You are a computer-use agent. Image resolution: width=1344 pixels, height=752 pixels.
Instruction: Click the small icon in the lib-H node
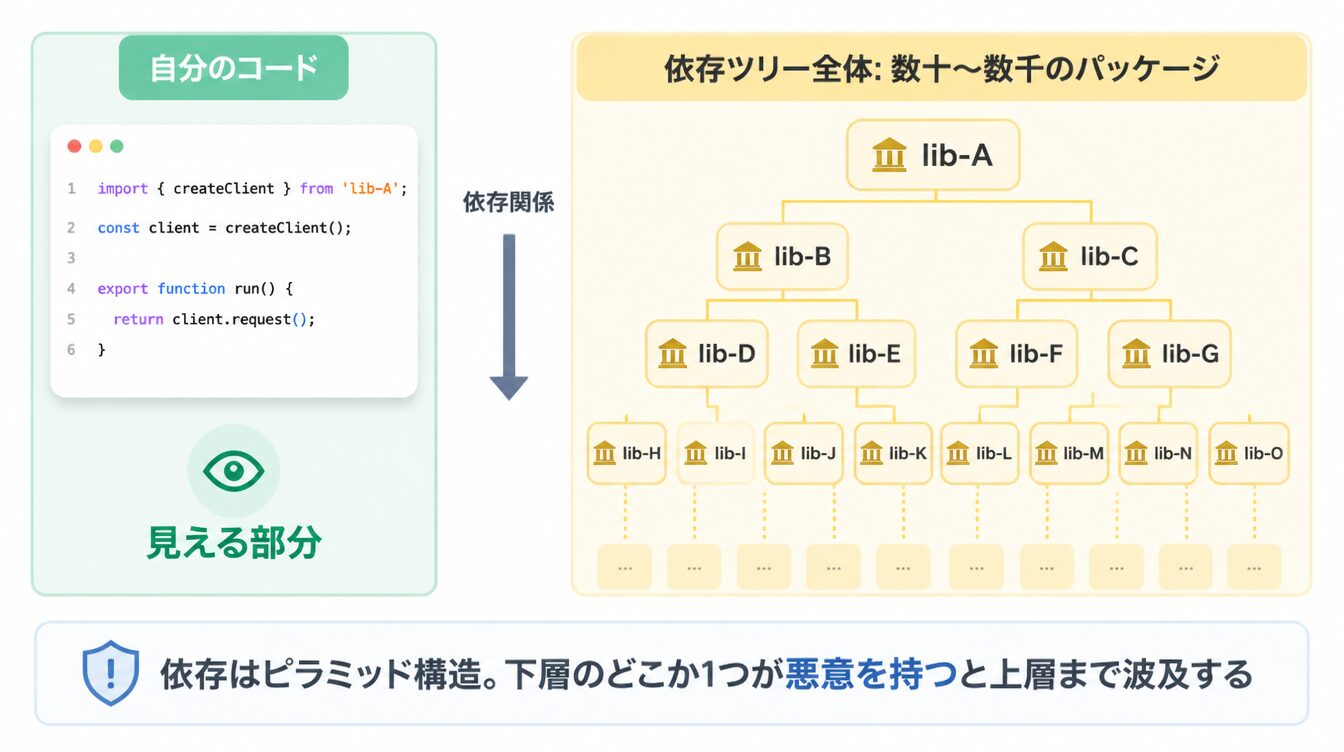(x=605, y=453)
